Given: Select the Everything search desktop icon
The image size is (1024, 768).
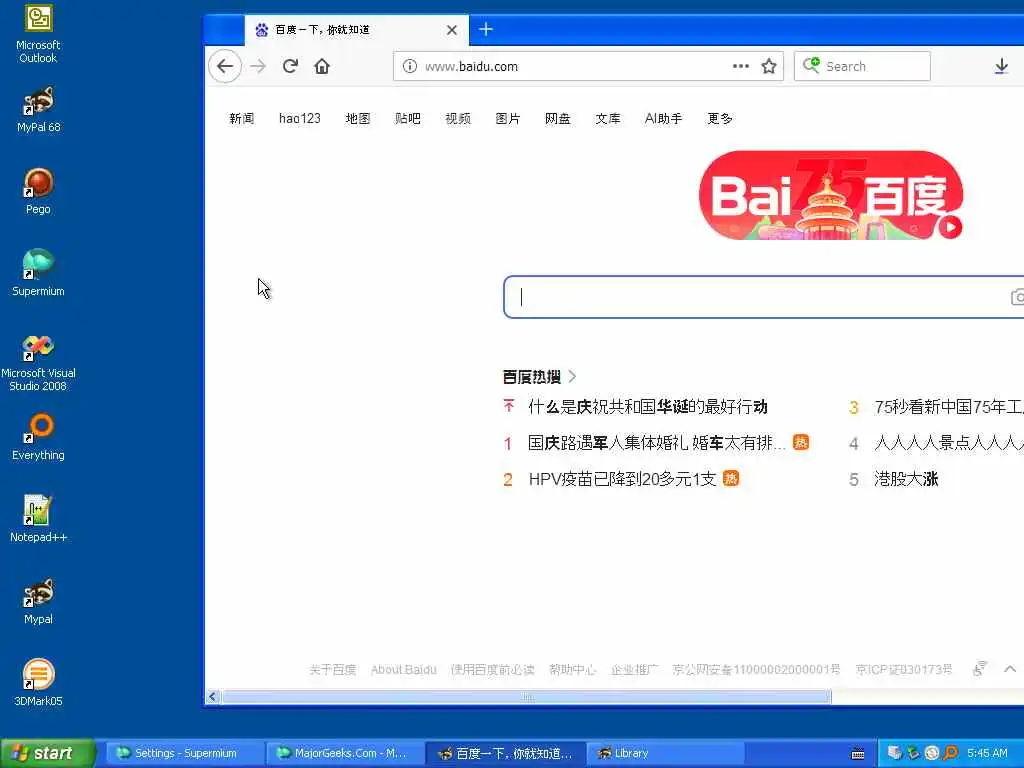Looking at the screenshot, I should pos(38,437).
